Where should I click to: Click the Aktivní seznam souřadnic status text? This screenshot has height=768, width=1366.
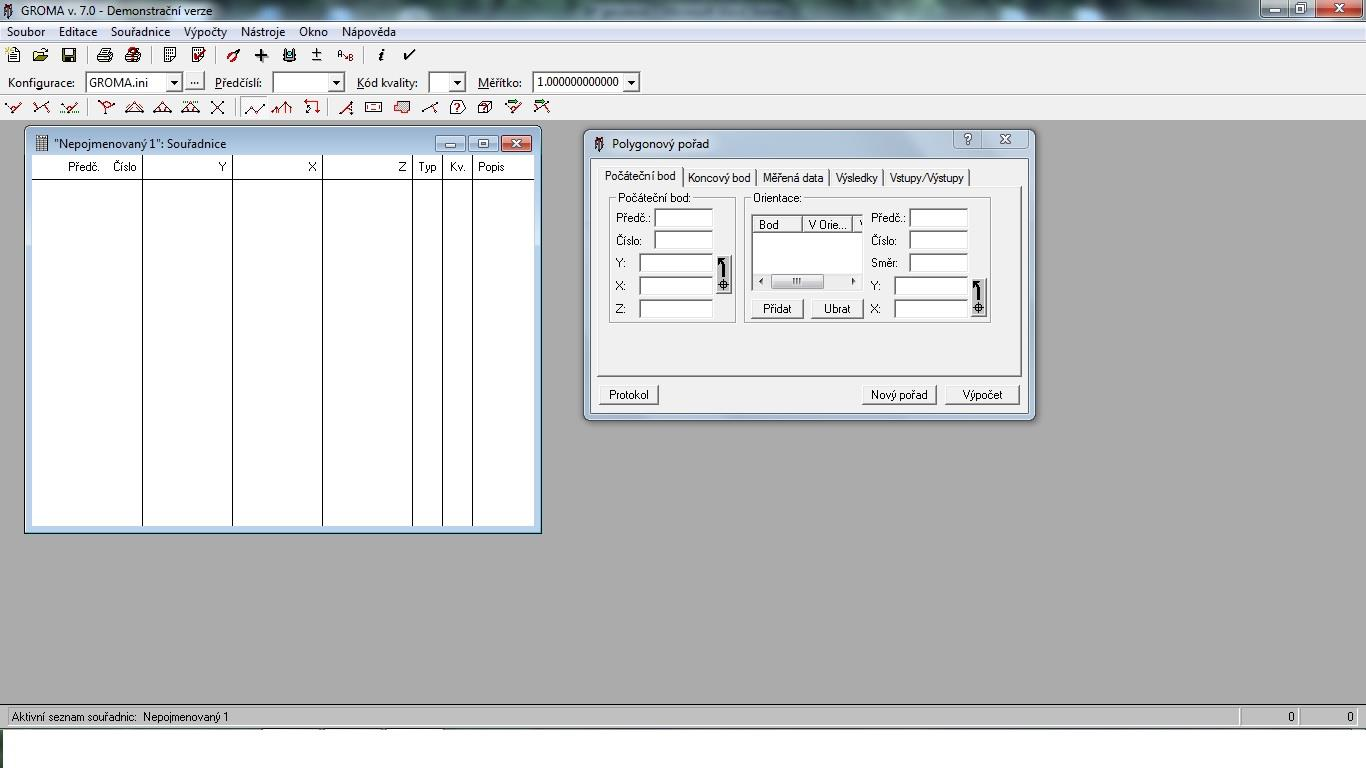(120, 717)
